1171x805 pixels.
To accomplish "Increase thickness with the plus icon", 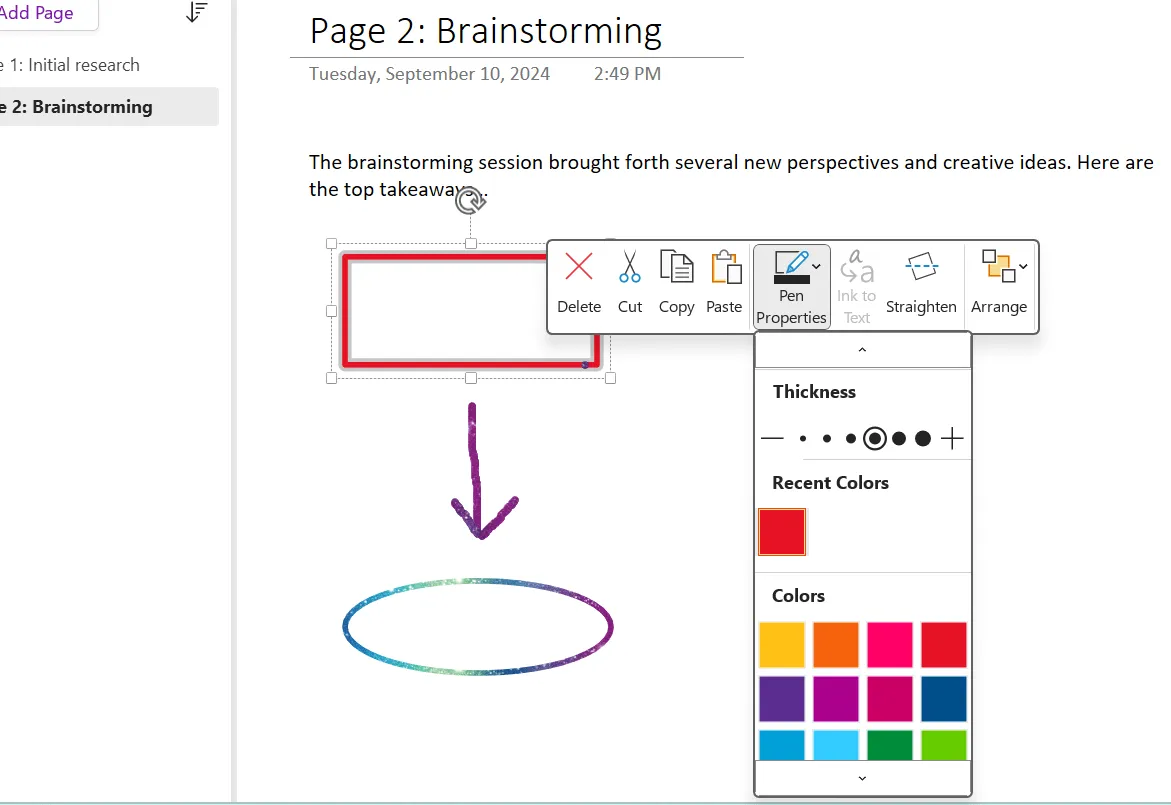I will point(952,438).
